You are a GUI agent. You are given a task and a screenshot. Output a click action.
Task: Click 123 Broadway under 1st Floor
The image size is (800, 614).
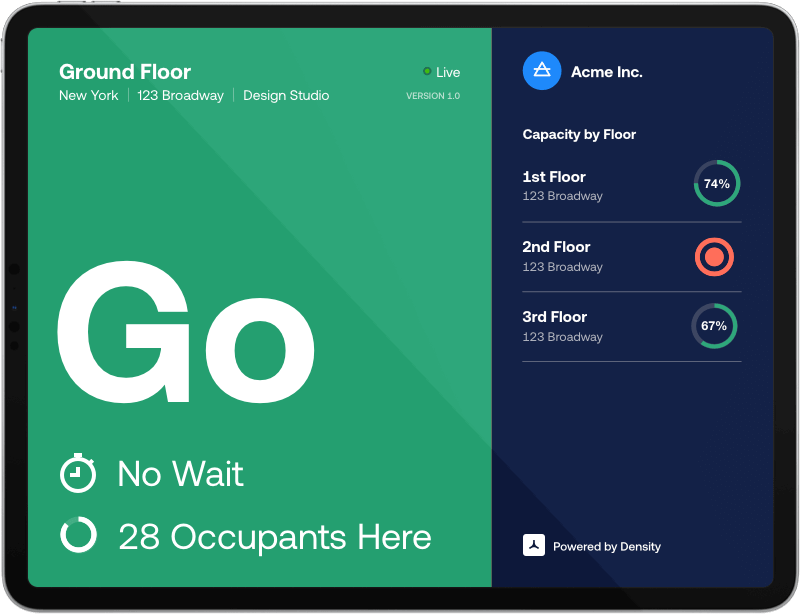[562, 196]
